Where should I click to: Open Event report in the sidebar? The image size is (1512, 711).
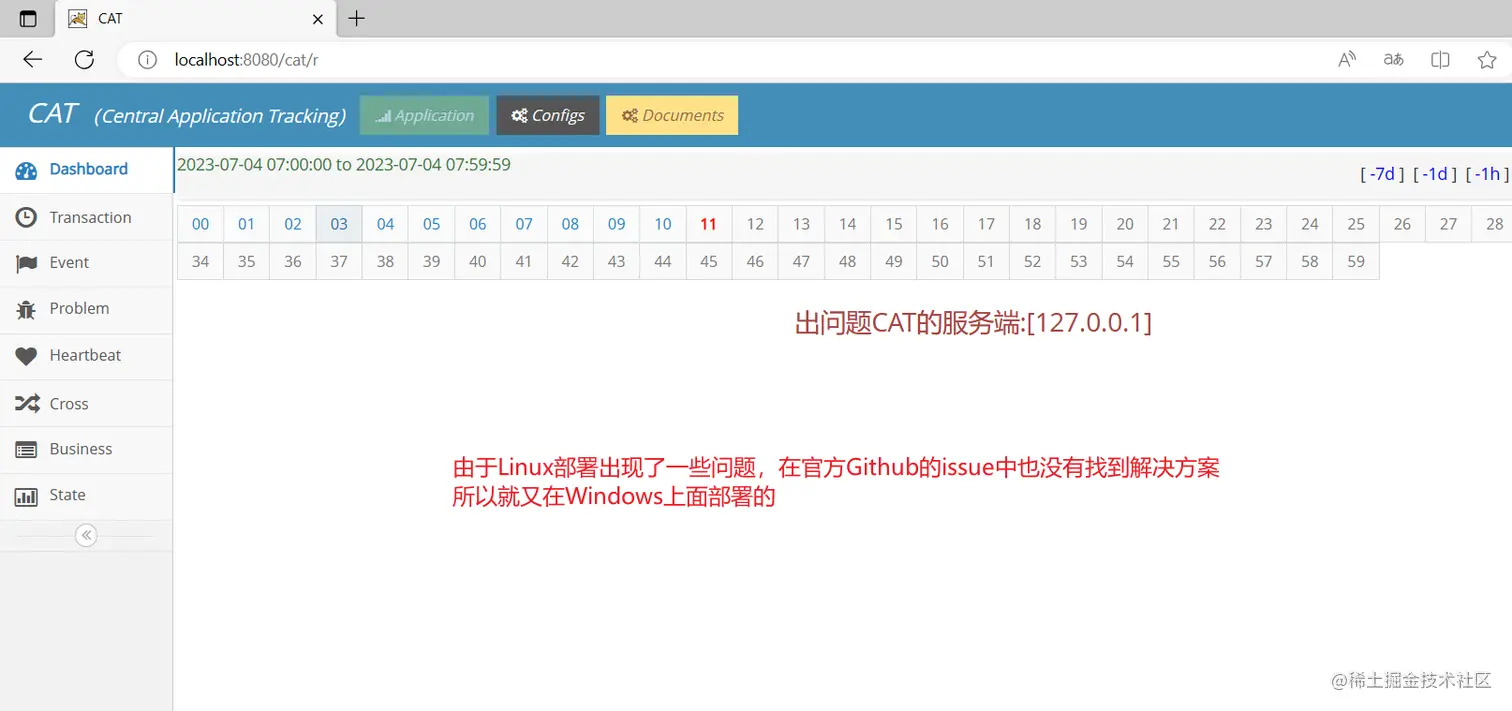pos(86,263)
